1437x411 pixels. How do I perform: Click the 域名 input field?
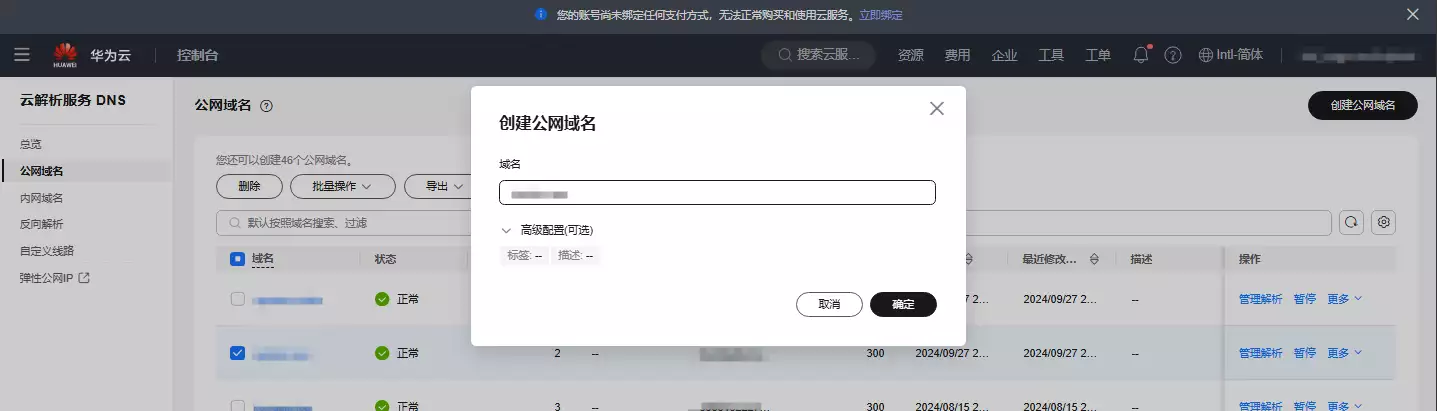click(717, 193)
